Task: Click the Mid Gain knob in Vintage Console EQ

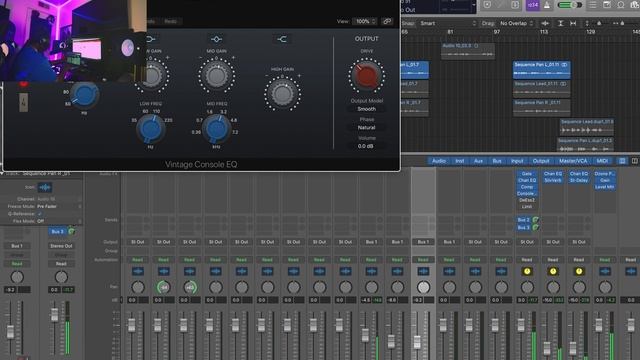Action: pos(216,76)
